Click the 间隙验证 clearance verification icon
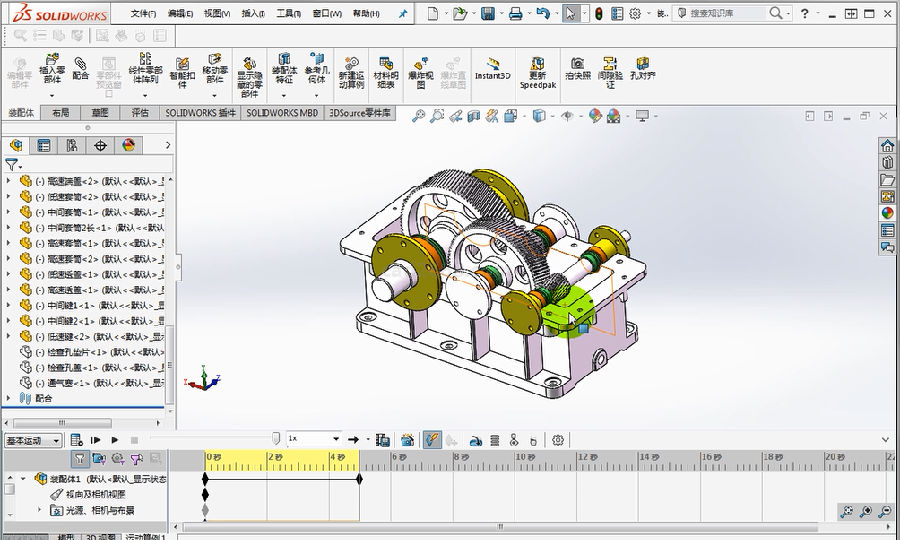This screenshot has height=540, width=900. pos(610,65)
